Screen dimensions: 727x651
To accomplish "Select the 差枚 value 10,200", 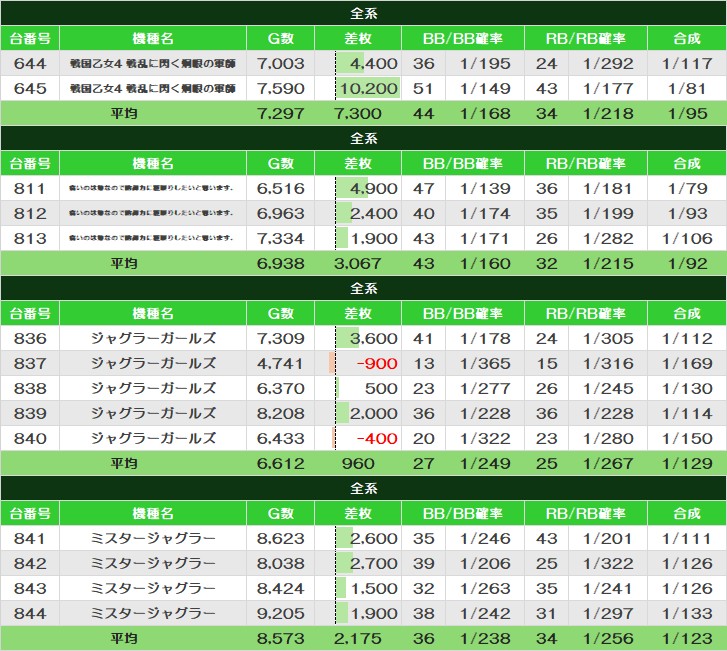I will pos(369,89).
